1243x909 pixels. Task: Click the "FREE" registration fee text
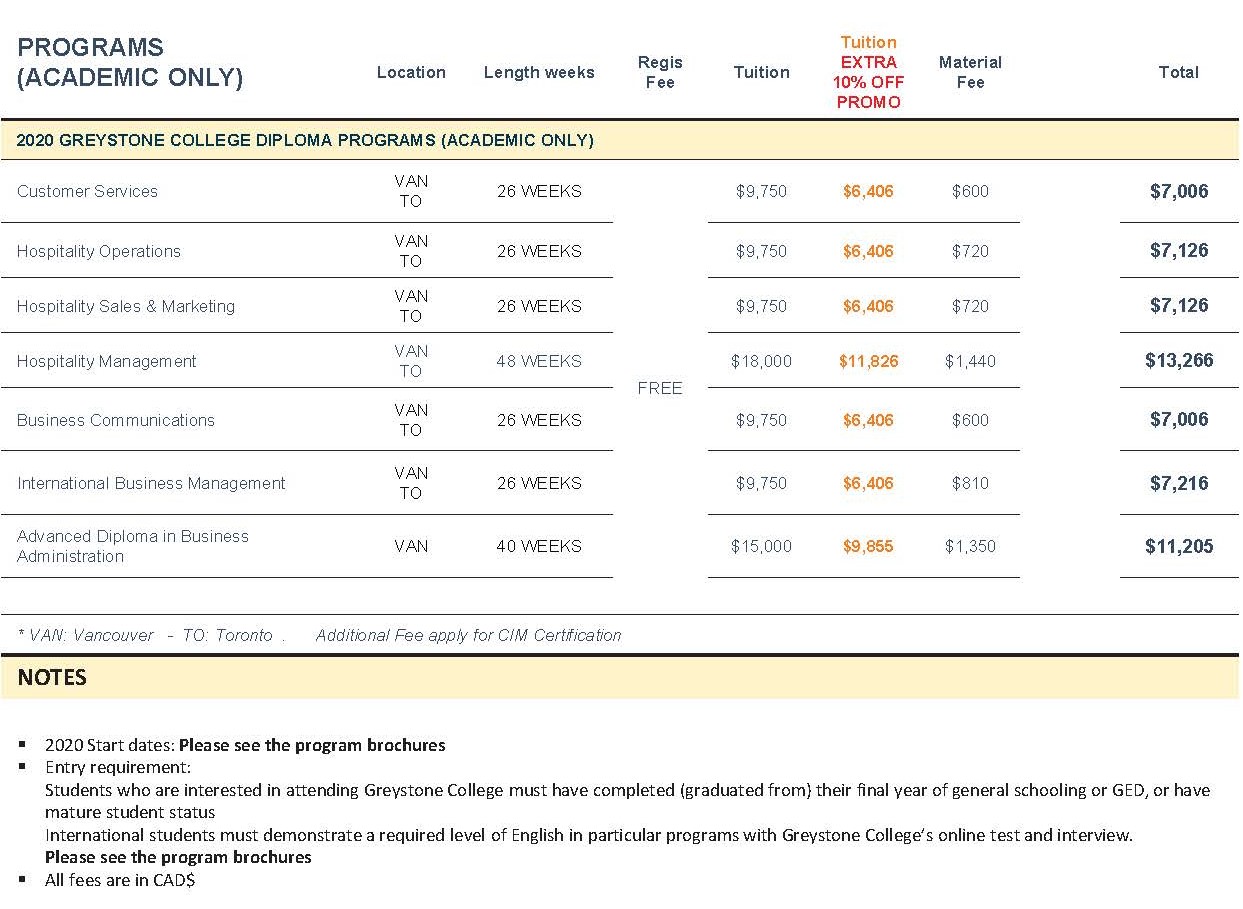[x=660, y=388]
